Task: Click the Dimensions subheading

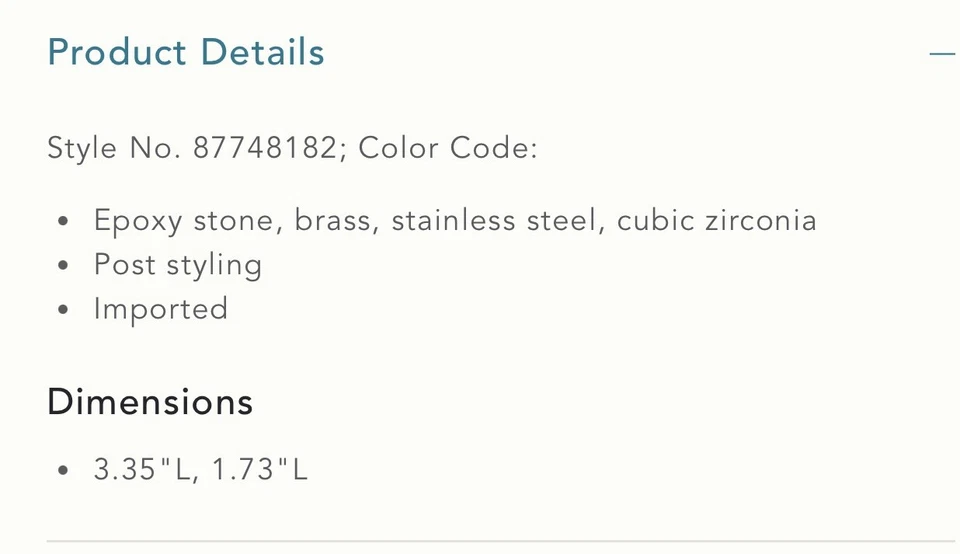Action: point(150,402)
